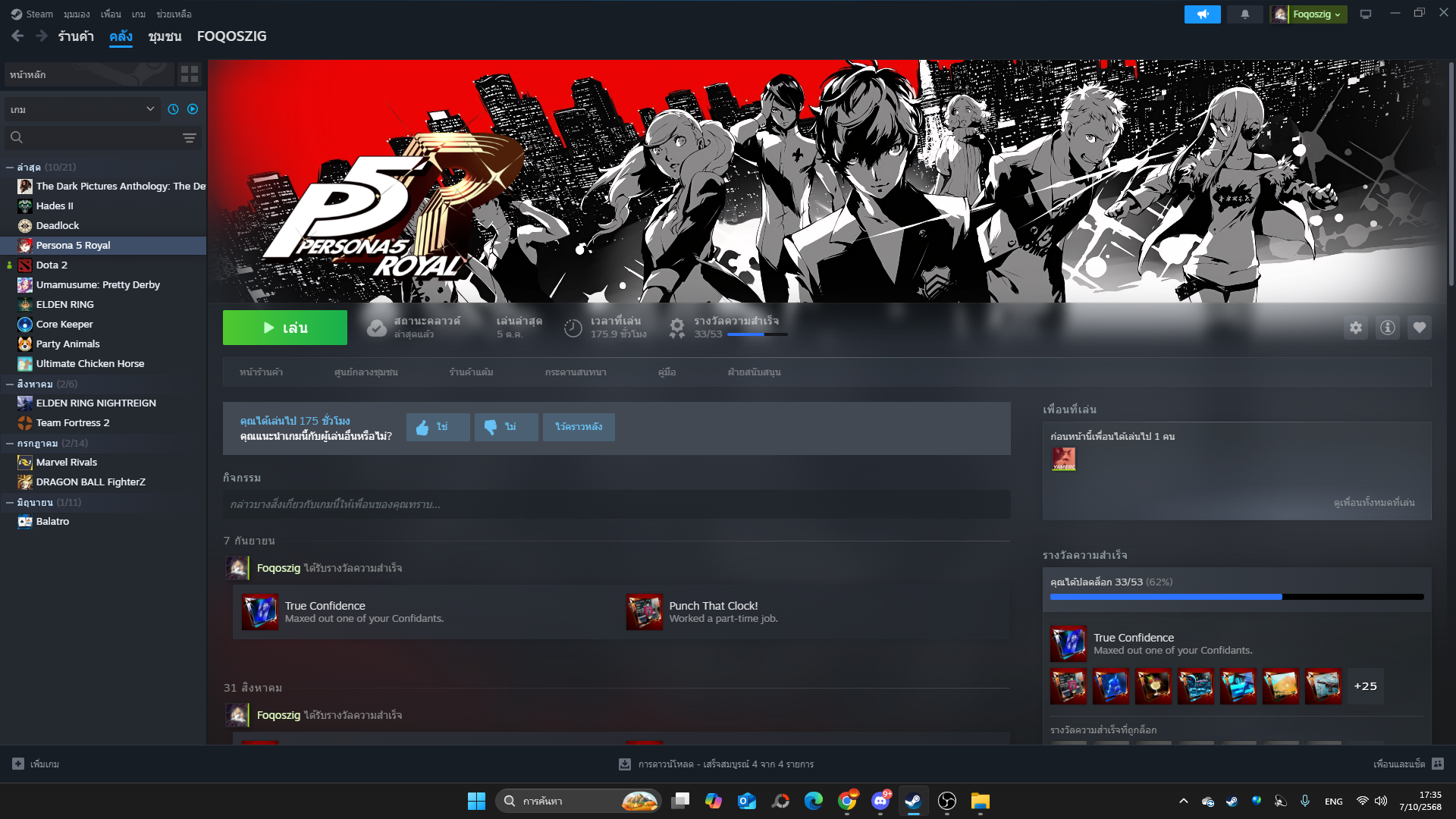This screenshot has width=1456, height=819.
Task: Switch to Big Picture mode icon
Action: [1366, 14]
